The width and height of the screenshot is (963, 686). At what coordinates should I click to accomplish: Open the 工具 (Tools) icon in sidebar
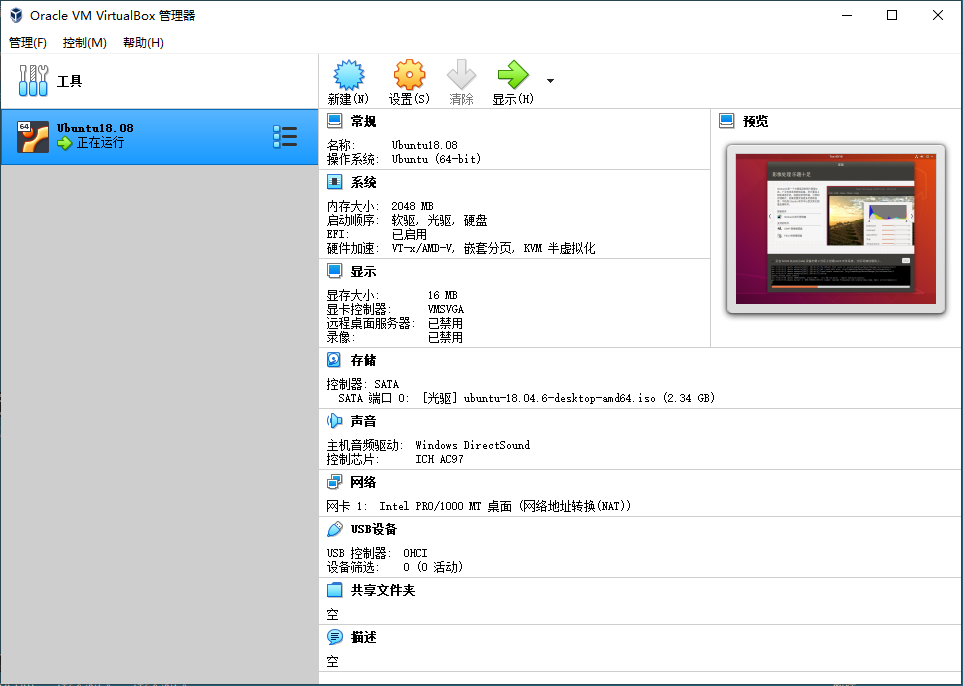coord(34,81)
